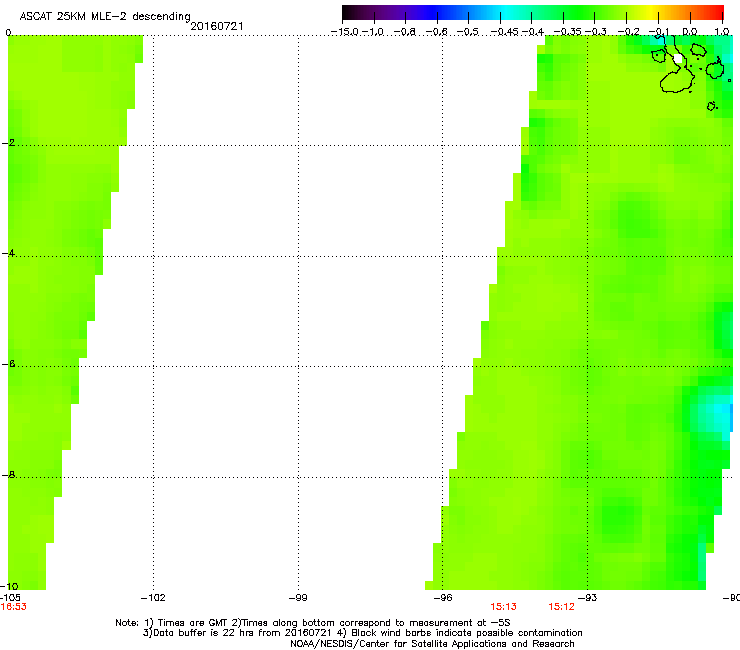
Task: Select the -0.5 color bar label
Action: coord(468,32)
